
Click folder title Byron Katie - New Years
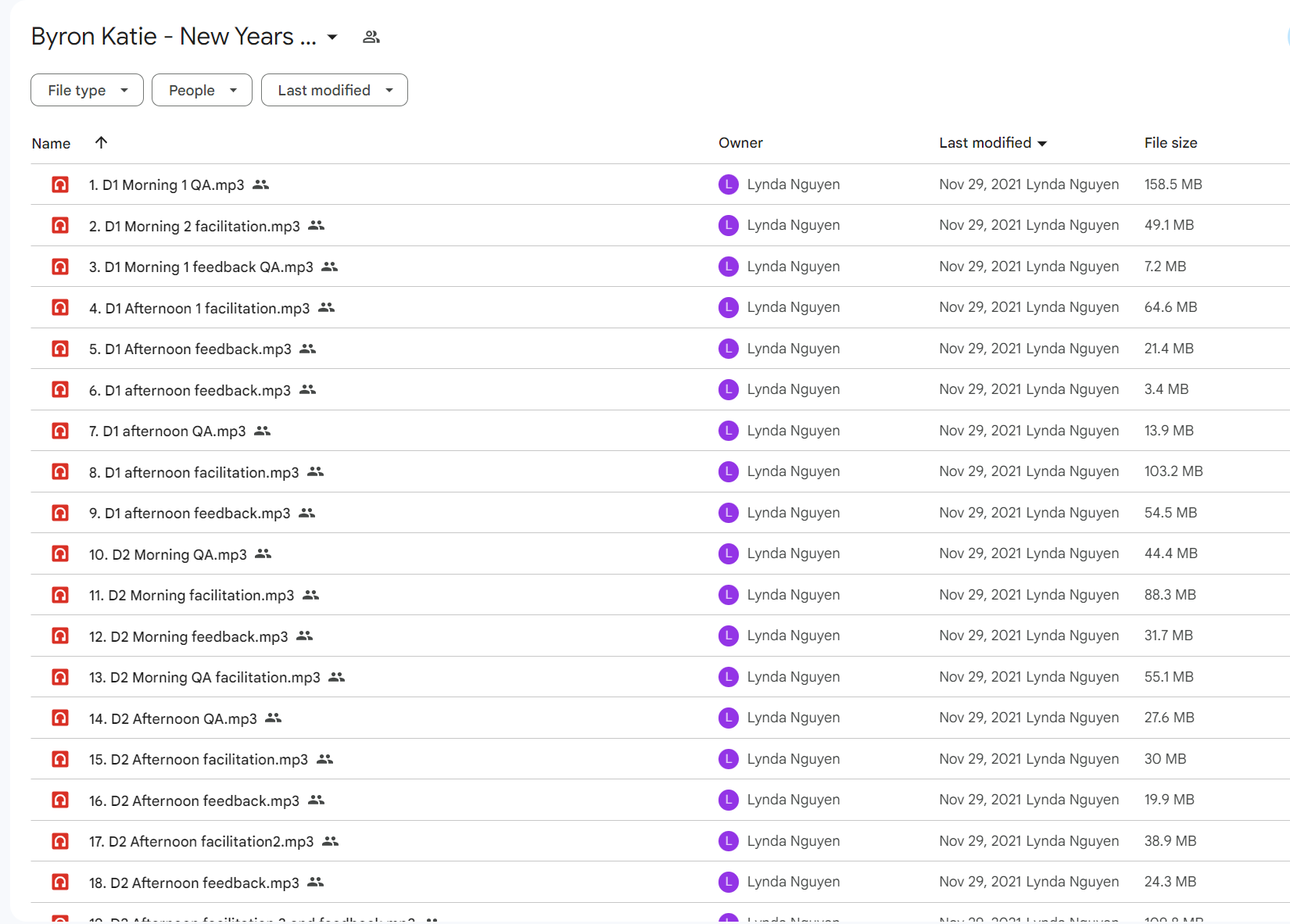(174, 37)
